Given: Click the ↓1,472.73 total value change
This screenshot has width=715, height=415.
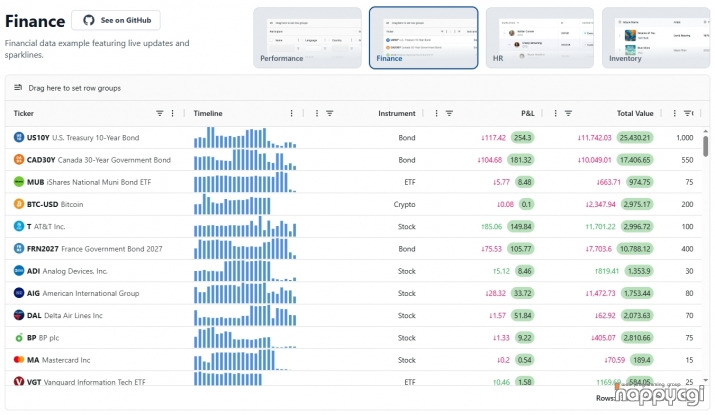Looking at the screenshot, I should (x=600, y=293).
